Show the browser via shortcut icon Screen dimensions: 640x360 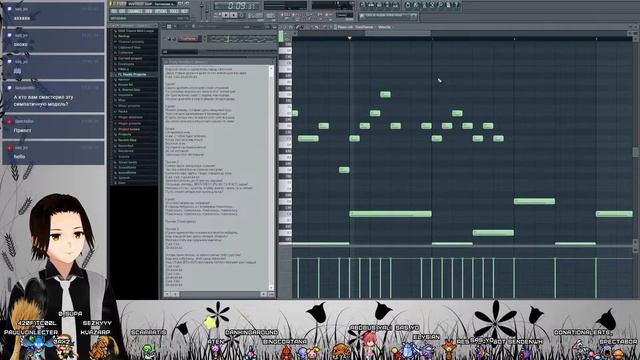pos(387,5)
